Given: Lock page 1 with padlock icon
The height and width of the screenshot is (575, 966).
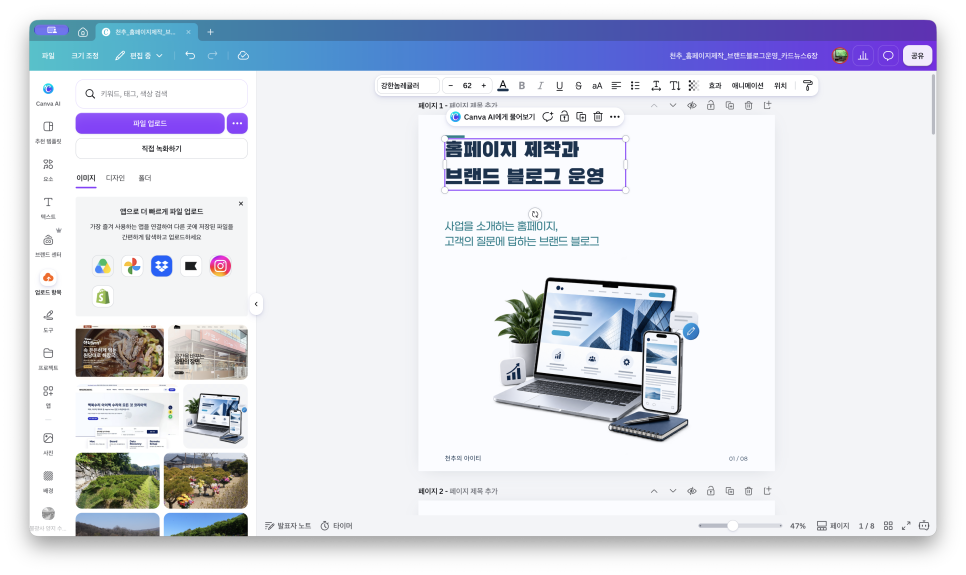Looking at the screenshot, I should pyautogui.click(x=710, y=105).
